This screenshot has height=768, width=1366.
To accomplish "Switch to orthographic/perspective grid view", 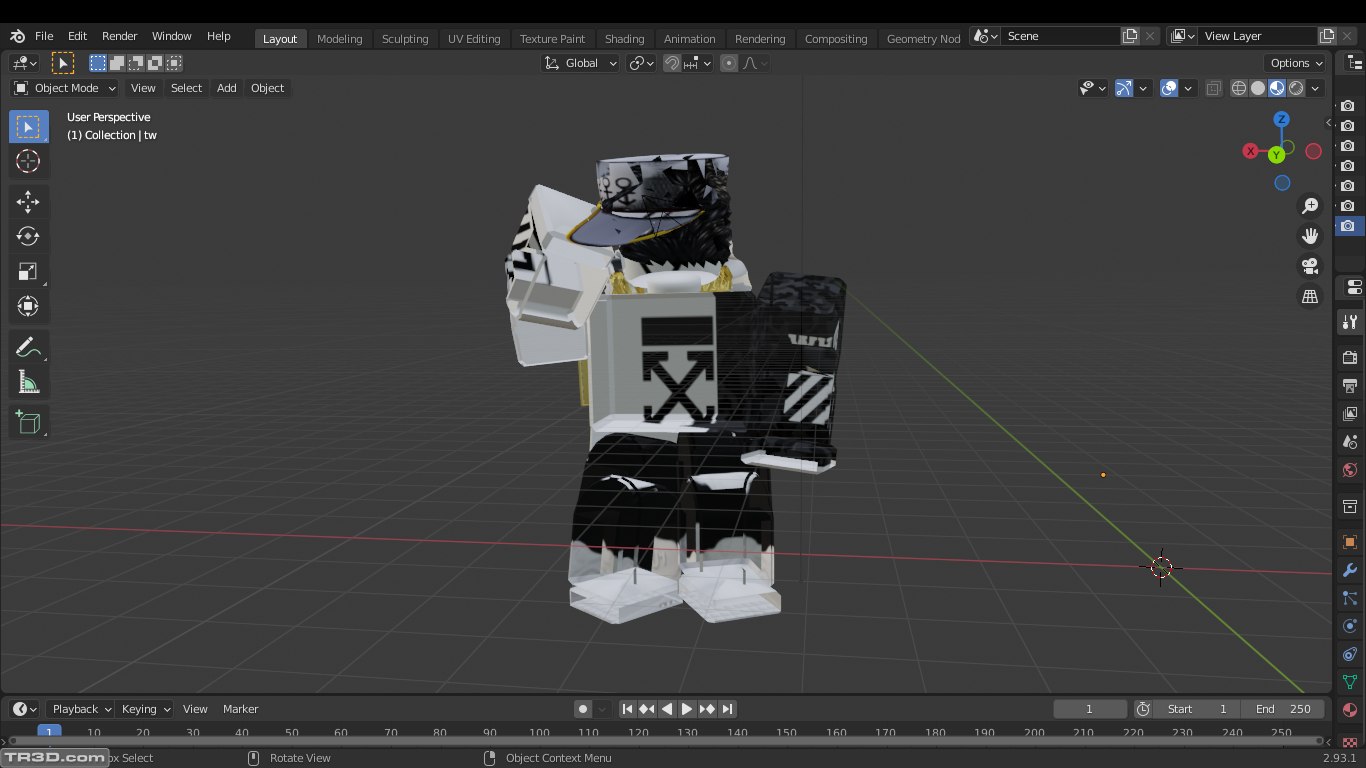I will point(1309,296).
